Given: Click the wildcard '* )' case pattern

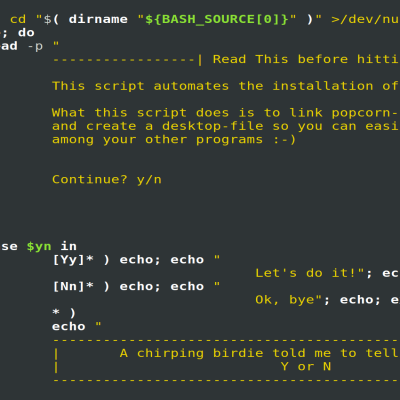Looking at the screenshot, I should (x=64, y=313).
